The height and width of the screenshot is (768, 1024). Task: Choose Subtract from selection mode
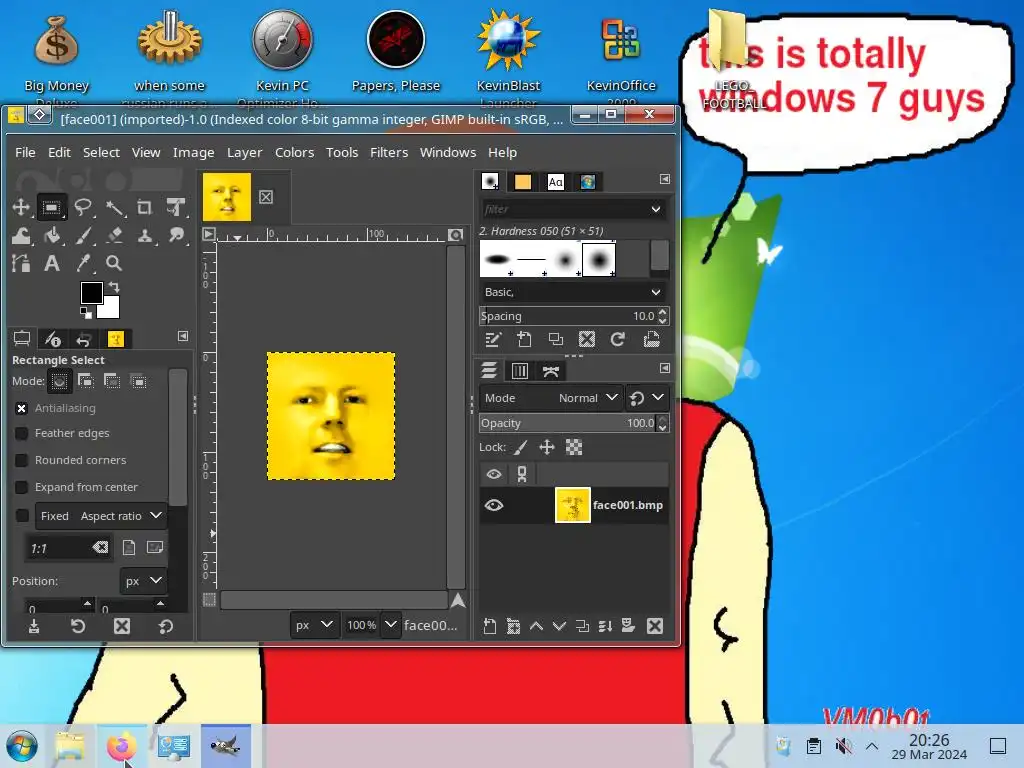[112, 381]
